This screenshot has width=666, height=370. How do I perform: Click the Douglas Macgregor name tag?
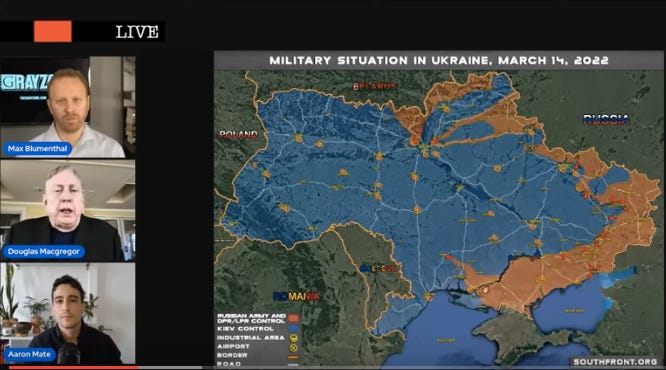[x=43, y=251]
